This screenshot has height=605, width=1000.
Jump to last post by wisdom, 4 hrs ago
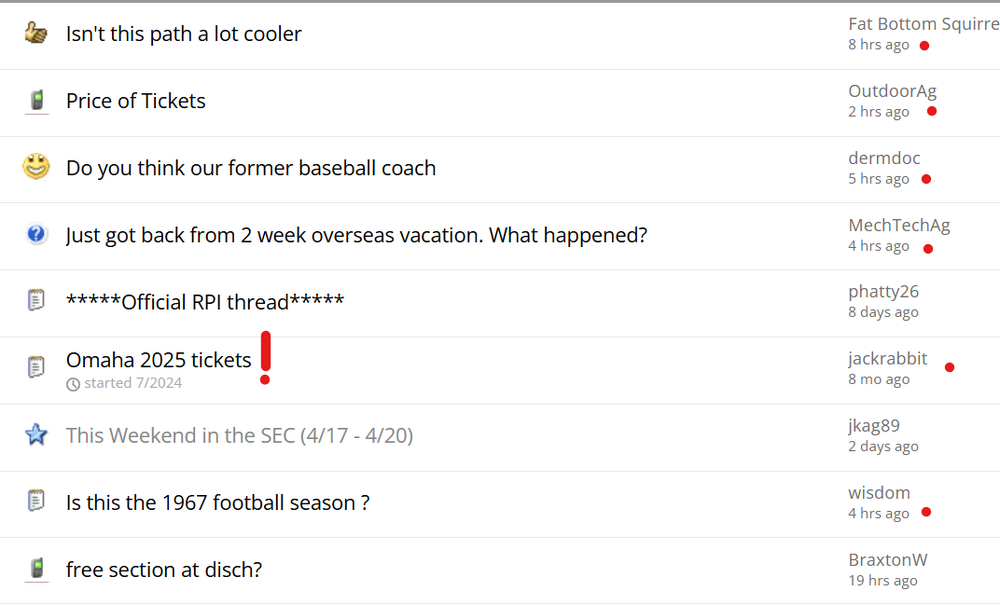(x=879, y=513)
